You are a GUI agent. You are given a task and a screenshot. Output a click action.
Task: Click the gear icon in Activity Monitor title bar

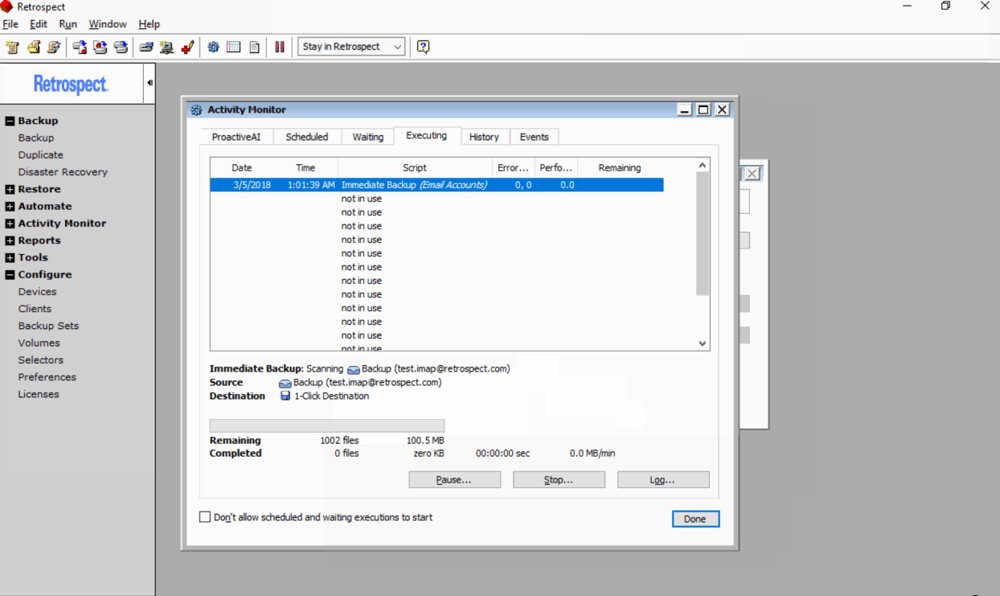pyautogui.click(x=196, y=110)
